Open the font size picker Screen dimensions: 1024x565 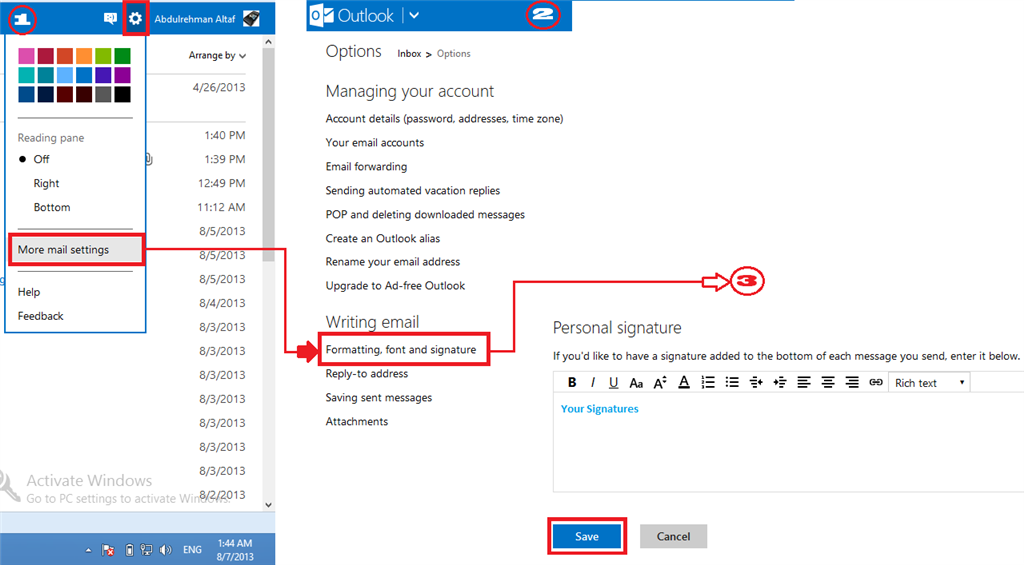[660, 383]
